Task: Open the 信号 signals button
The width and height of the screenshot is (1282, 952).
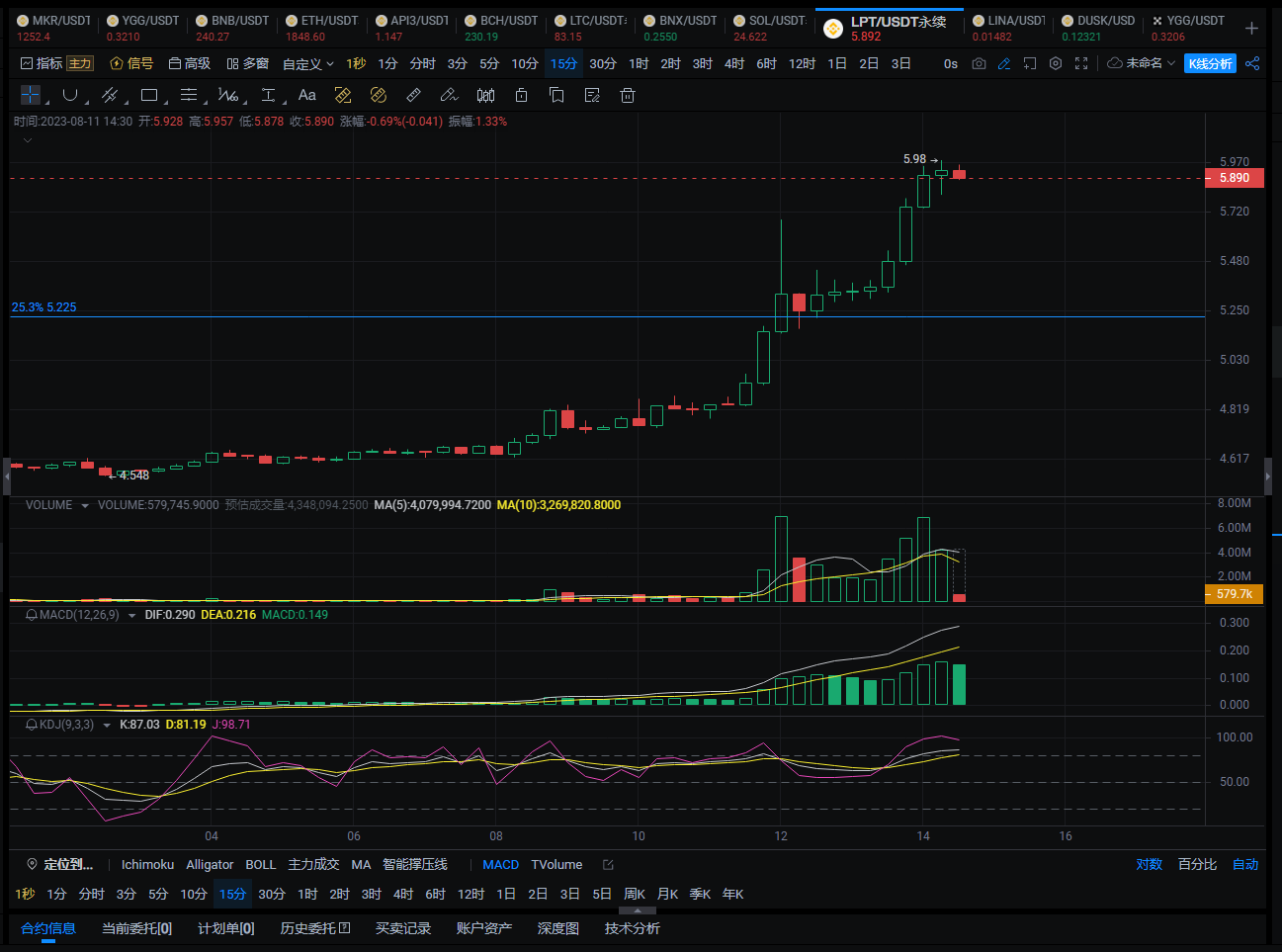Action: (x=131, y=63)
